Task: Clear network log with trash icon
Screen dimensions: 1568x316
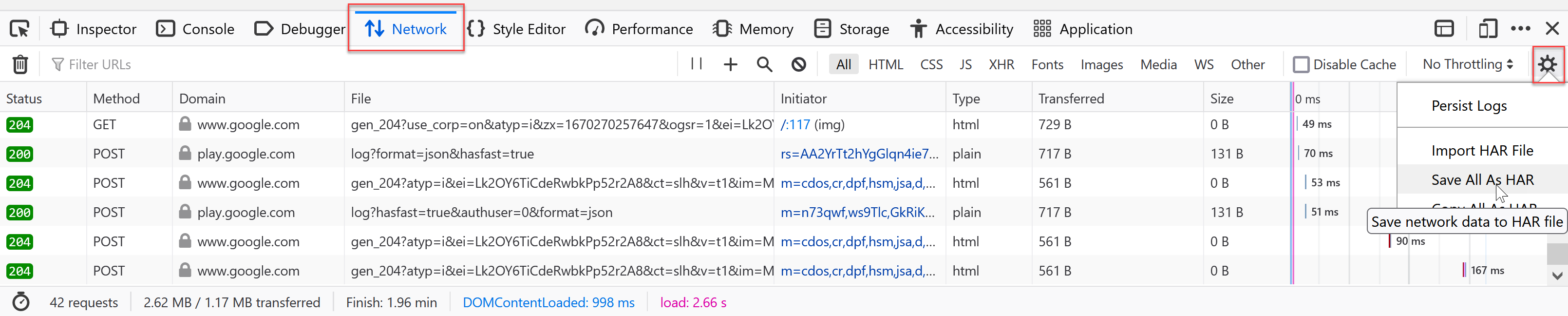Action: [20, 64]
